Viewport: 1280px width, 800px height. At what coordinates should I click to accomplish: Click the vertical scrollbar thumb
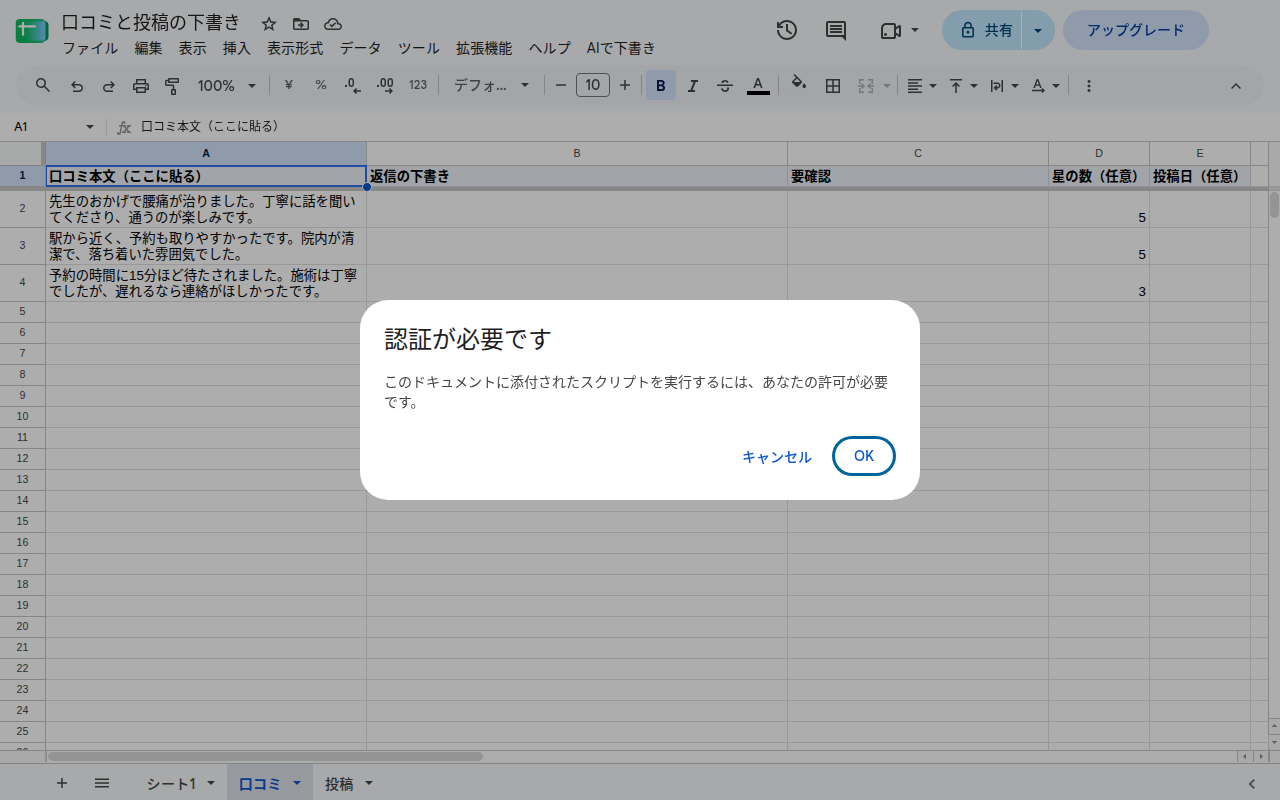1274,204
